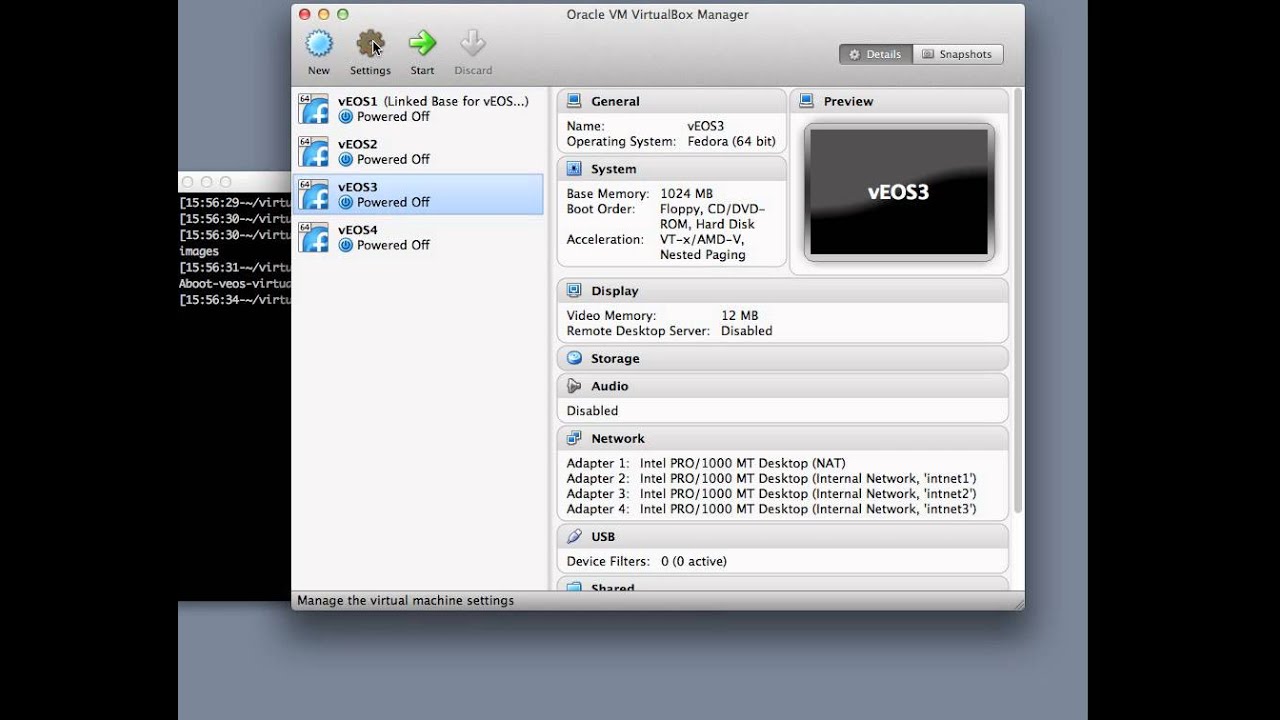Click the System chip icon

[x=574, y=169]
